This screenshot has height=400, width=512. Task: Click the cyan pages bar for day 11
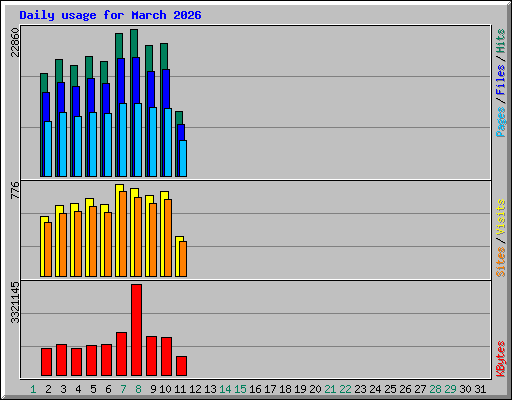coord(183,158)
